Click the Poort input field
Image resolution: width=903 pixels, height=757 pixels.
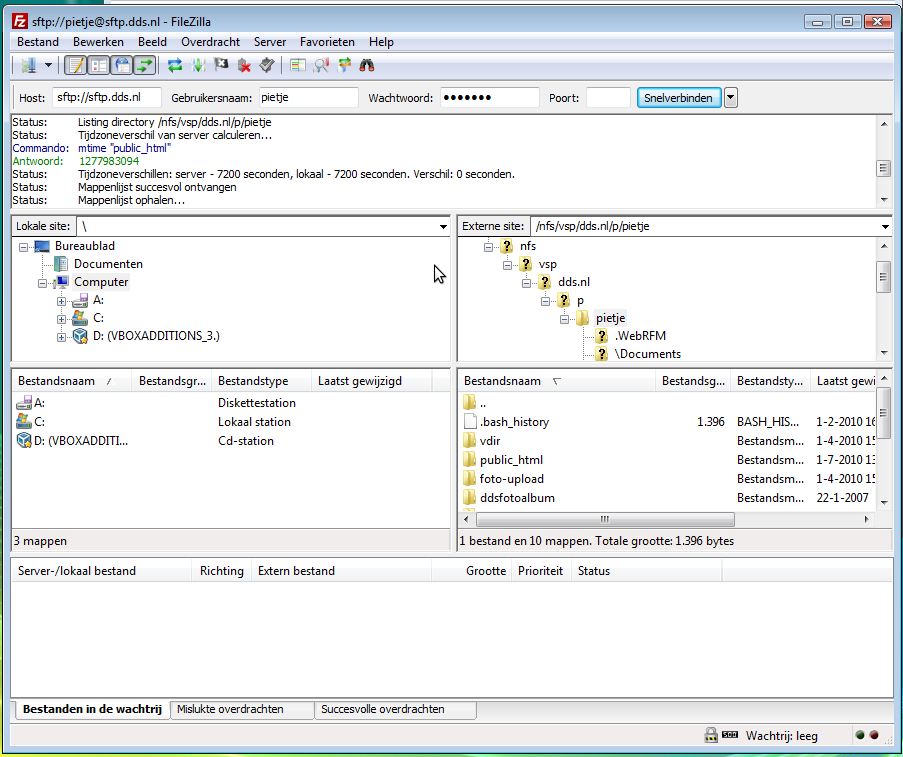(608, 97)
